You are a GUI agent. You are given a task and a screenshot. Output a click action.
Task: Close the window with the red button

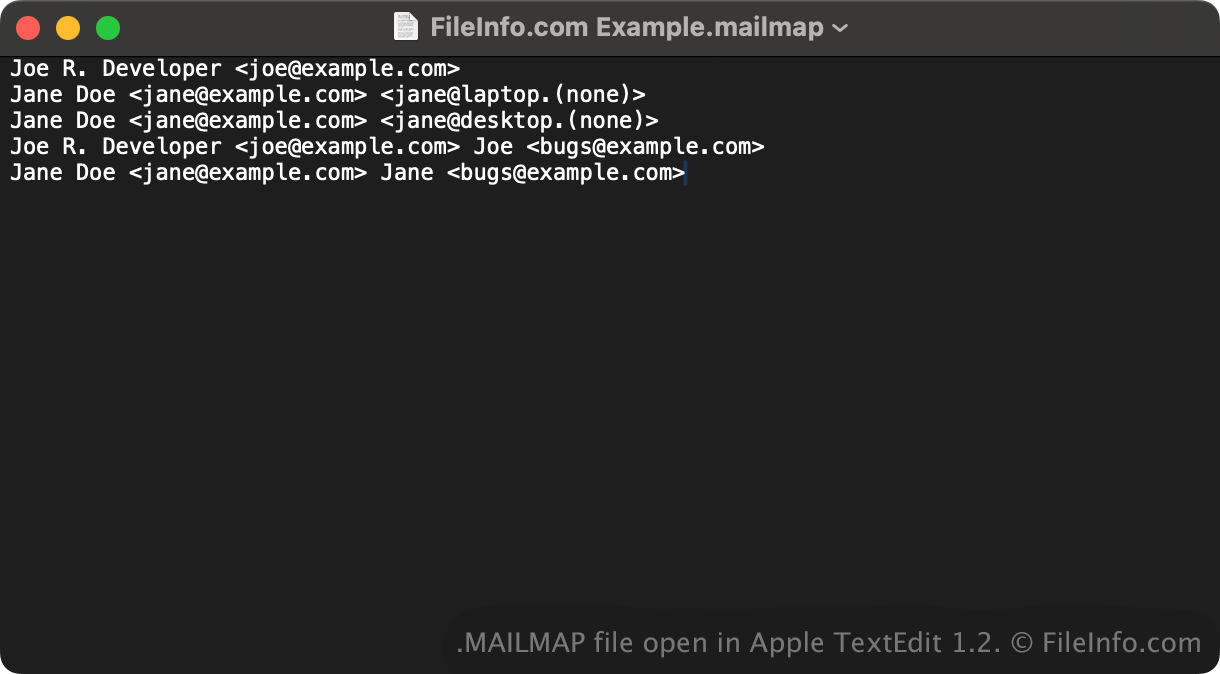click(28, 28)
